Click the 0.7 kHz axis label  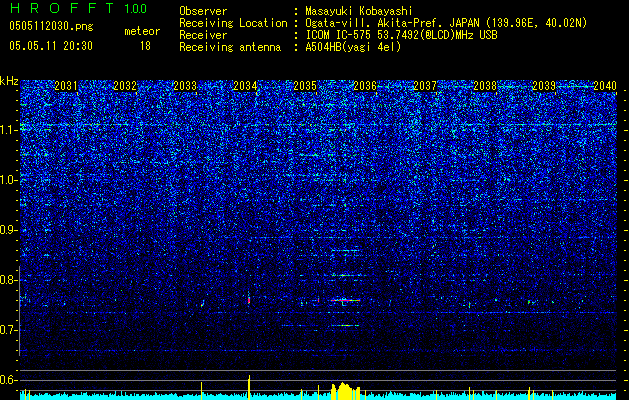pos(9,330)
